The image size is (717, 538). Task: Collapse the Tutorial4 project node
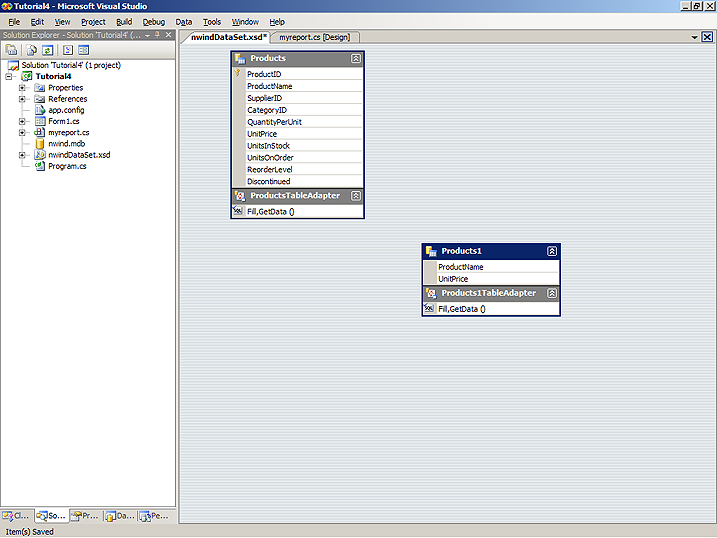(9, 76)
